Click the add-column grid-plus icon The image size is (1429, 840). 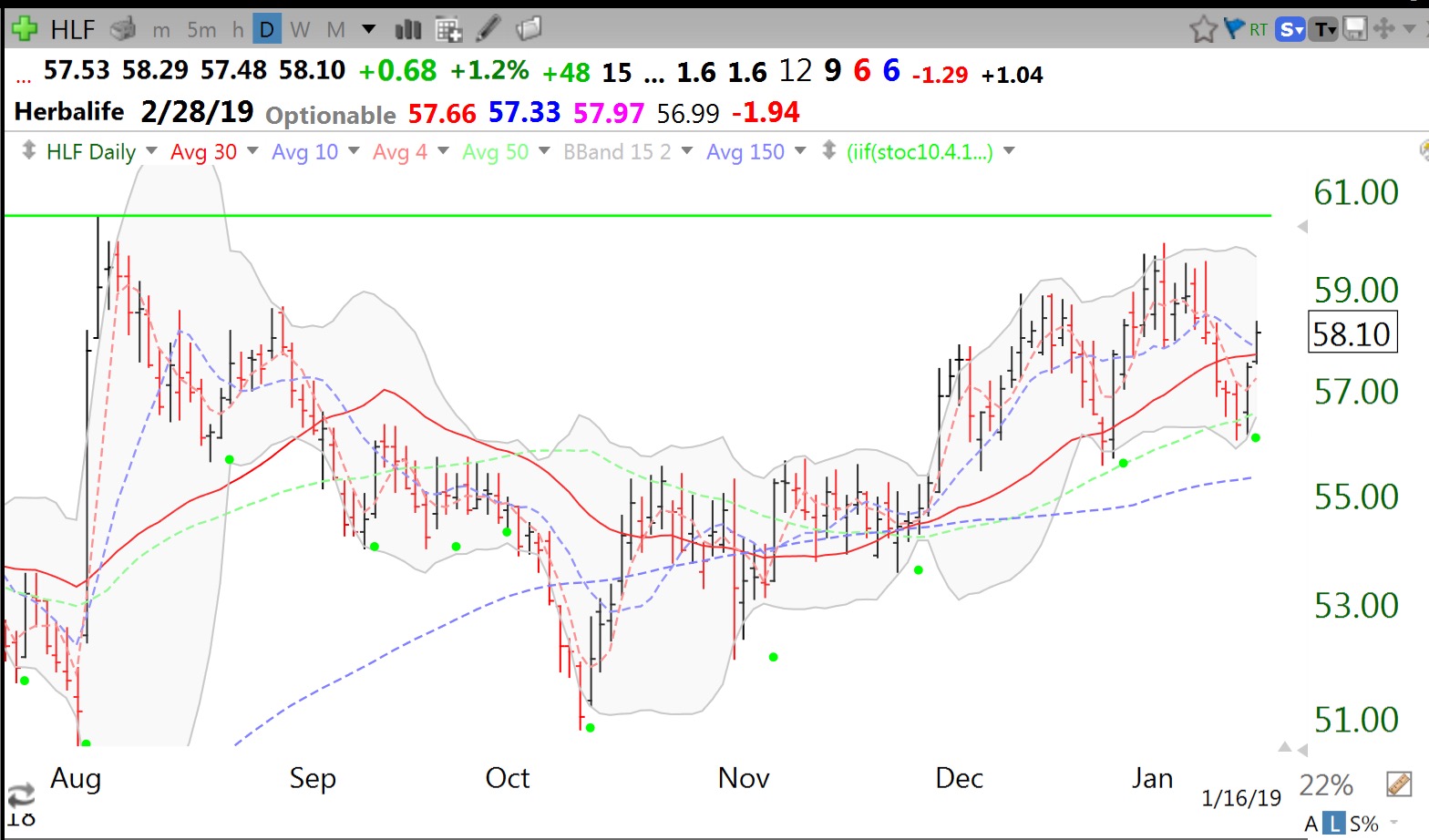[x=448, y=30]
